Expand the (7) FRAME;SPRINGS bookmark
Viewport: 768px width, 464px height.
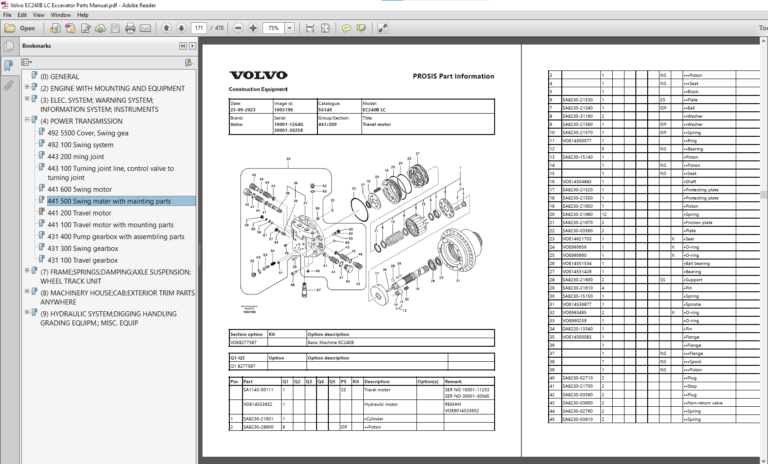(x=27, y=270)
